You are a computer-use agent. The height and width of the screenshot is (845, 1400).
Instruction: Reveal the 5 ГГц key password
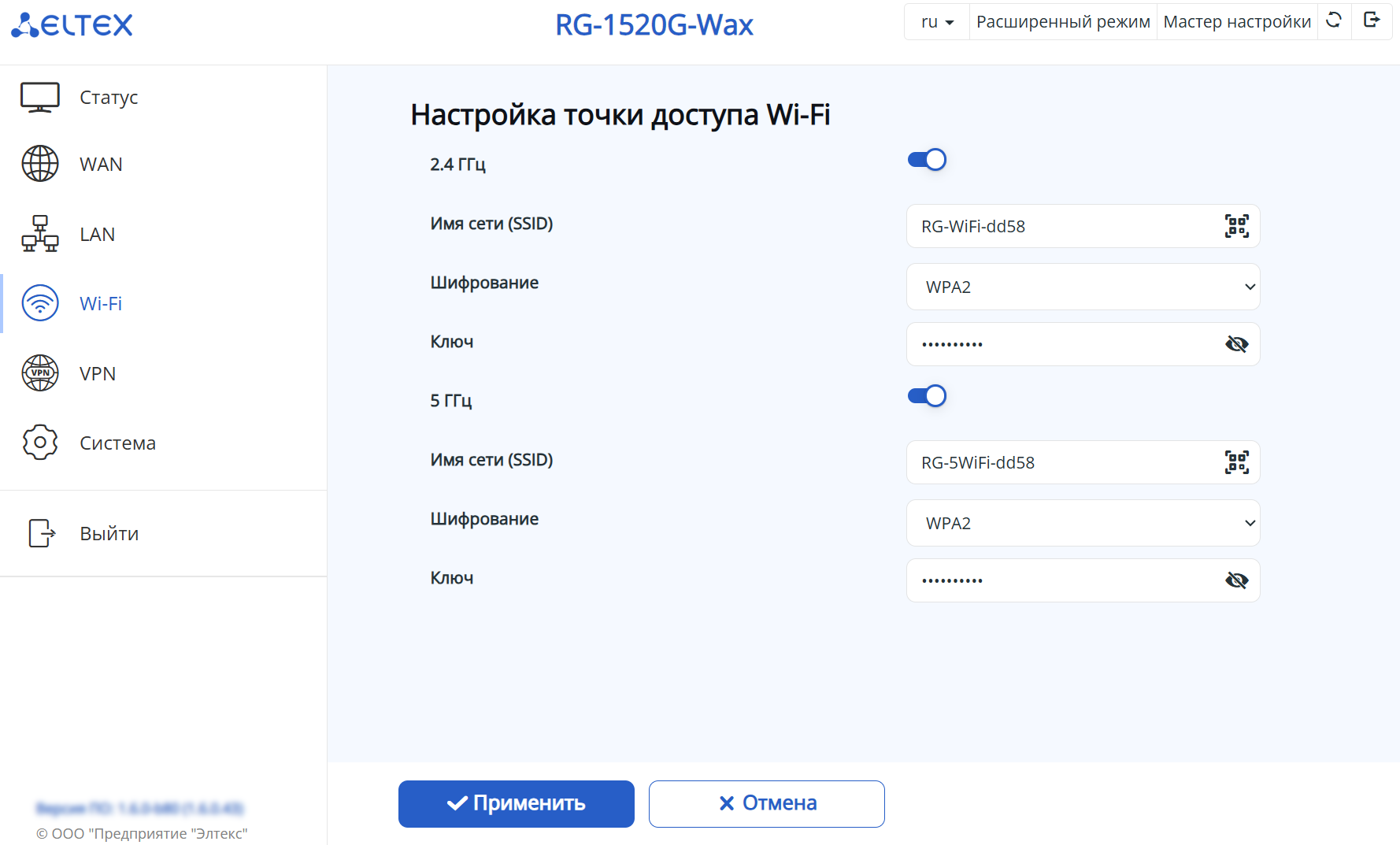pyautogui.click(x=1237, y=580)
